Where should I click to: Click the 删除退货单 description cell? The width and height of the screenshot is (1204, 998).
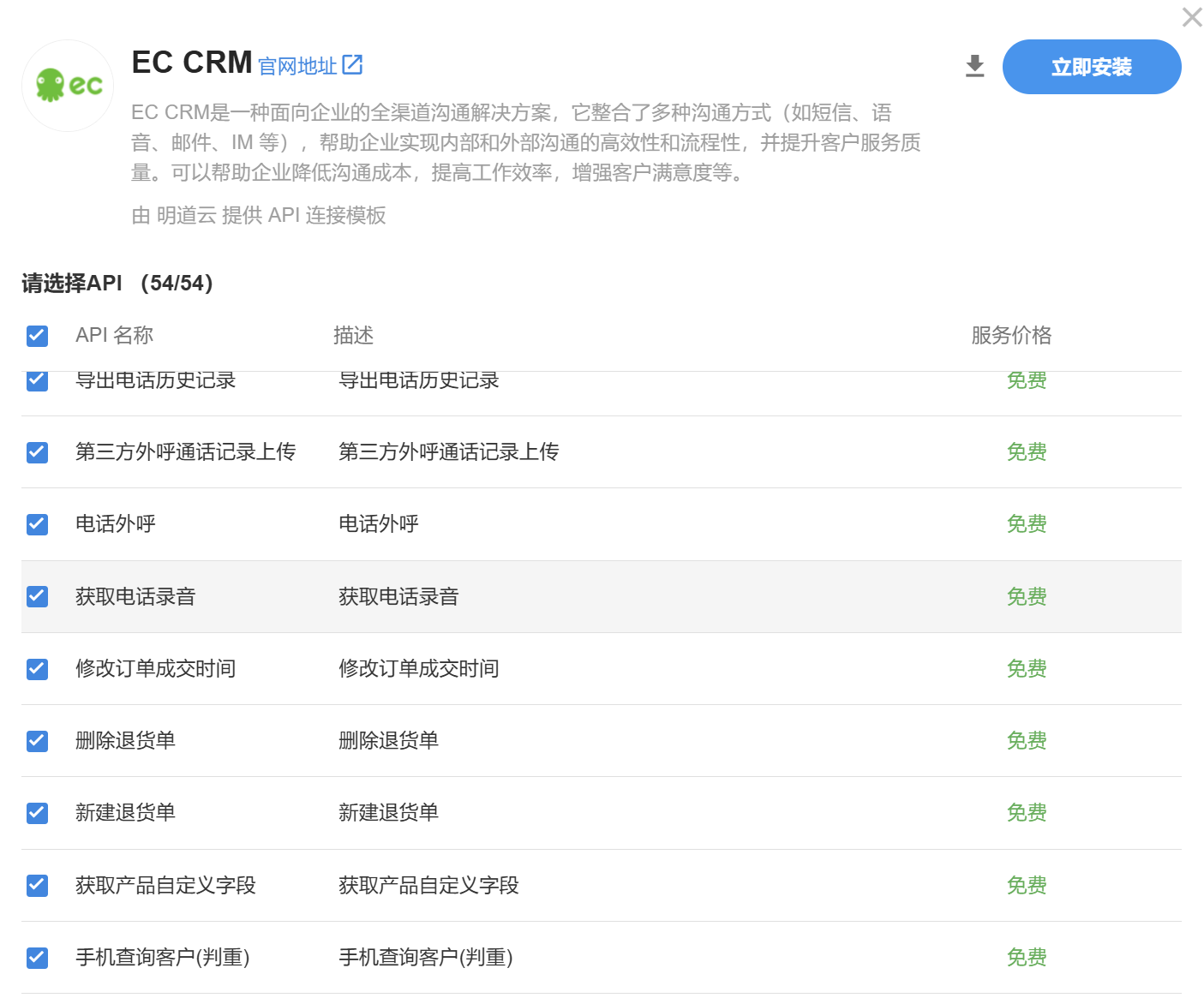click(388, 740)
